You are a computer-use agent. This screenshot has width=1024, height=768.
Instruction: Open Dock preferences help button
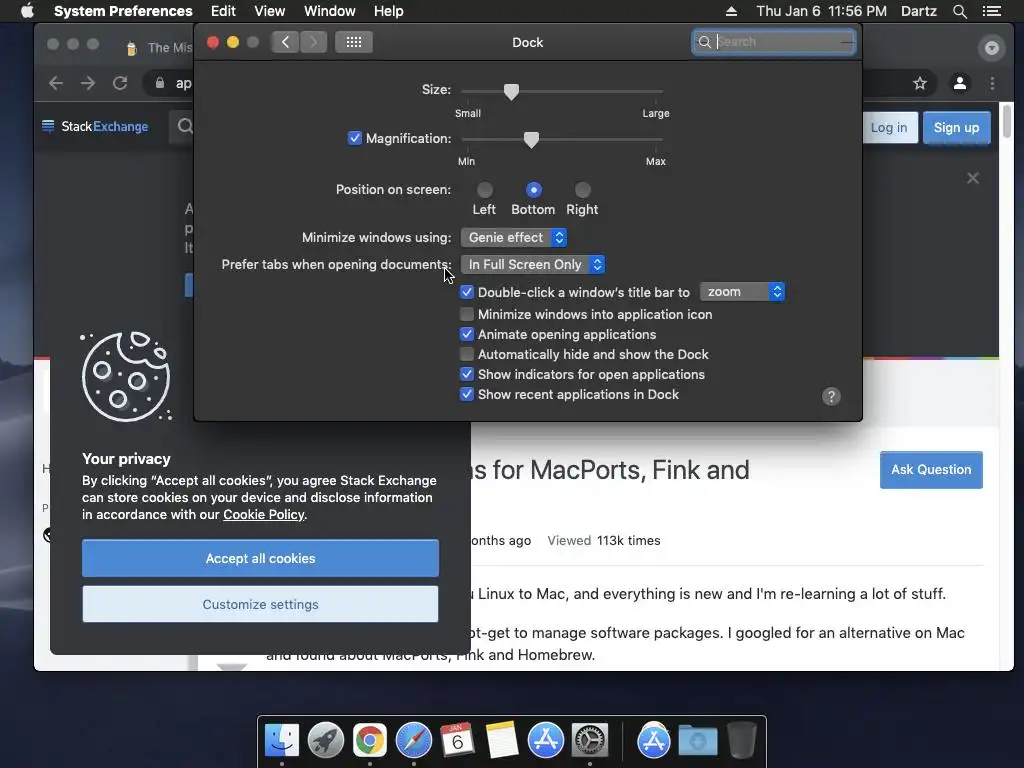click(831, 396)
